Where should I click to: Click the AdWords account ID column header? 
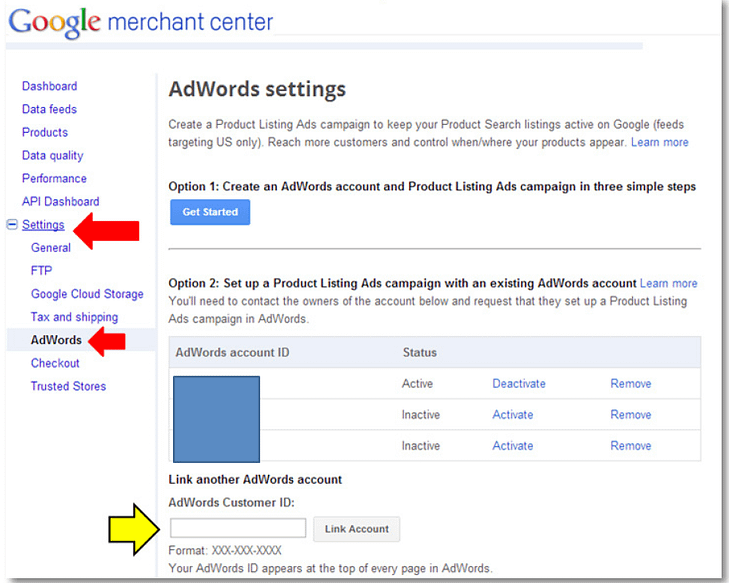tap(232, 352)
